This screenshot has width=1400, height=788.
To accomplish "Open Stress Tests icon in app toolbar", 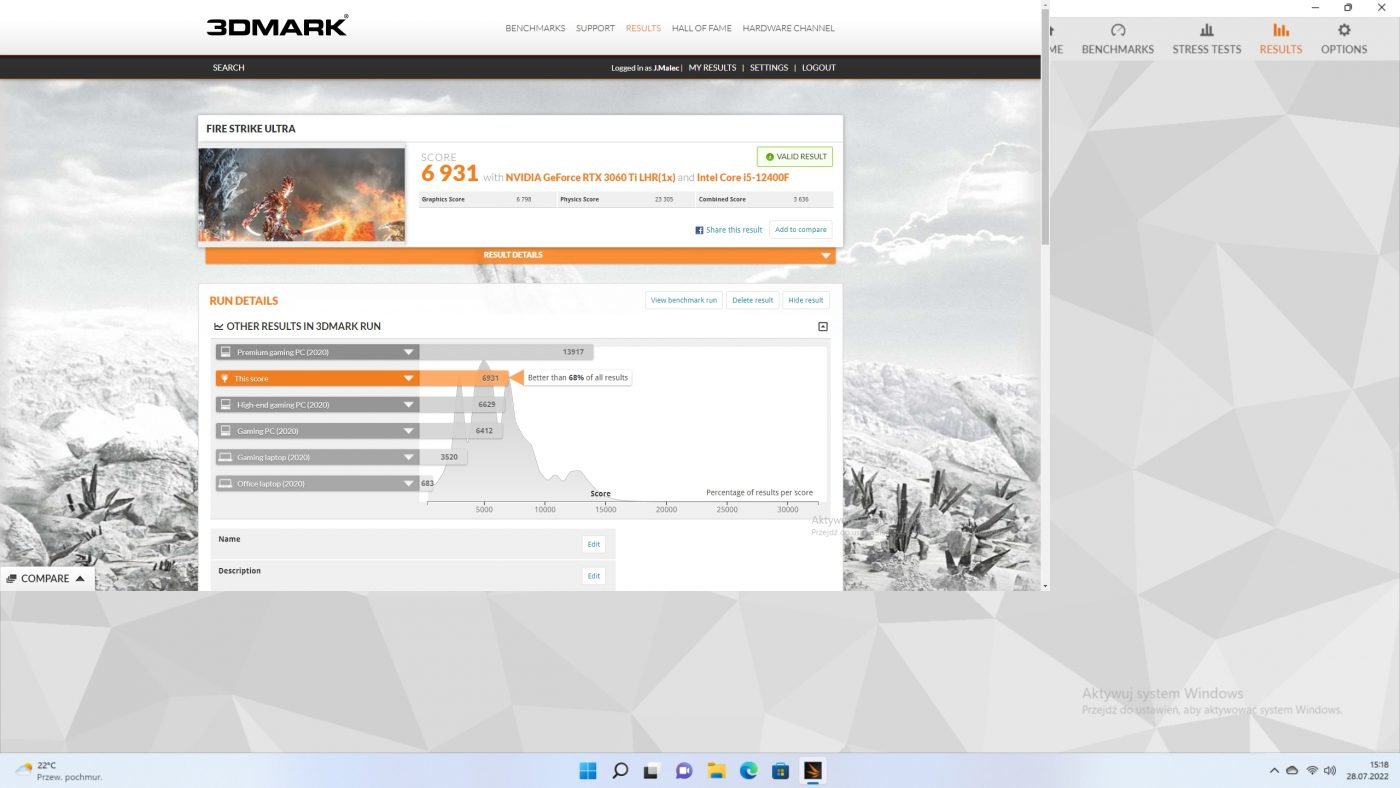I will (x=1207, y=31).
